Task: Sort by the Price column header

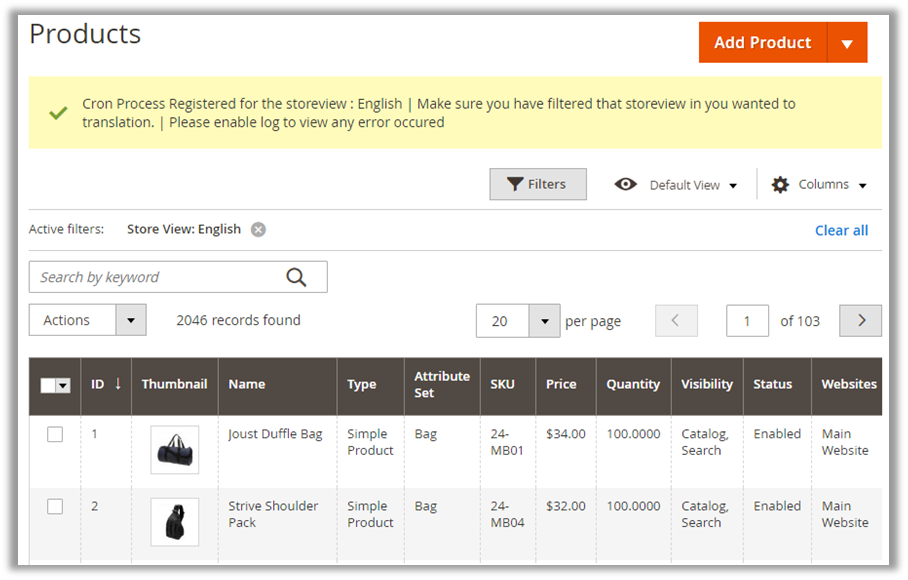Action: coord(561,384)
